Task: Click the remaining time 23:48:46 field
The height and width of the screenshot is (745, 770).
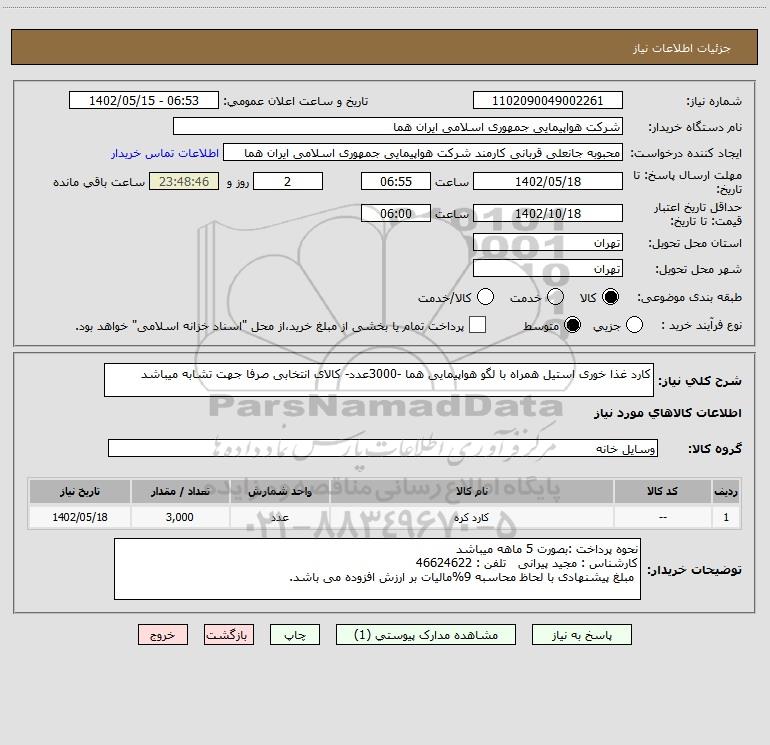Action: click(x=184, y=181)
